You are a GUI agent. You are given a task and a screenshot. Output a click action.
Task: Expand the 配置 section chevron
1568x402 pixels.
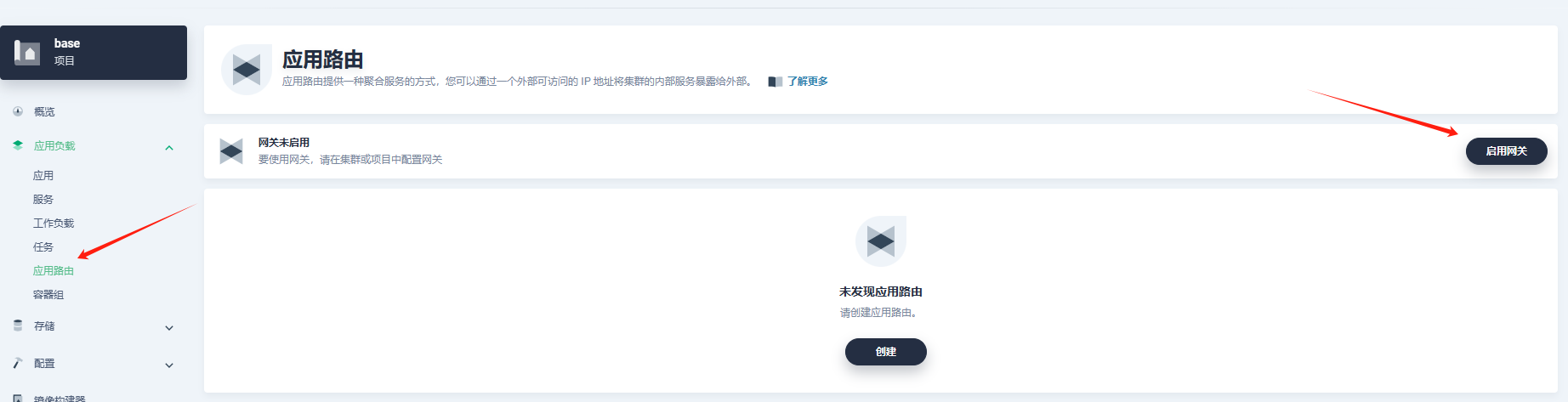coord(169,365)
